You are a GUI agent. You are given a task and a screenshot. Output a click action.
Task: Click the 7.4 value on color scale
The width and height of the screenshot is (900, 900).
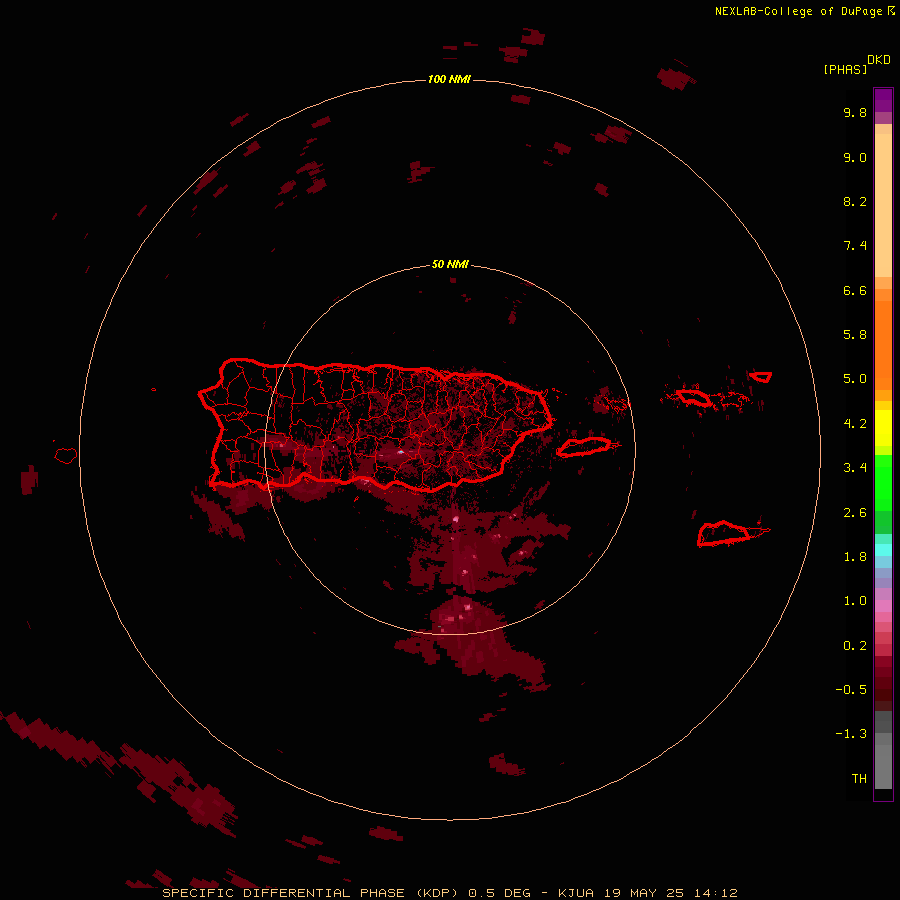[855, 246]
